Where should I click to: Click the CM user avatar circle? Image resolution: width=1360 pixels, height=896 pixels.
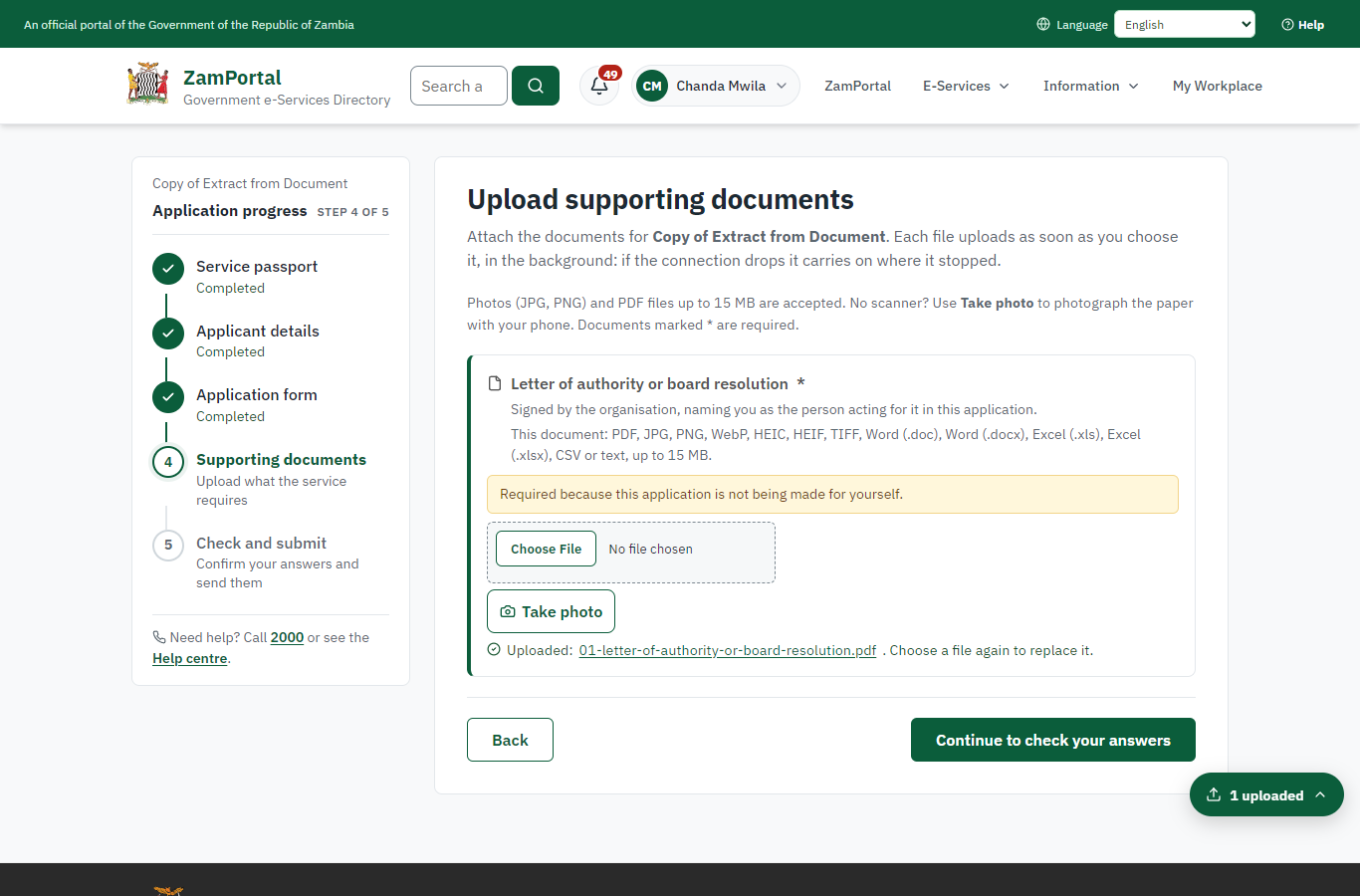pos(652,86)
